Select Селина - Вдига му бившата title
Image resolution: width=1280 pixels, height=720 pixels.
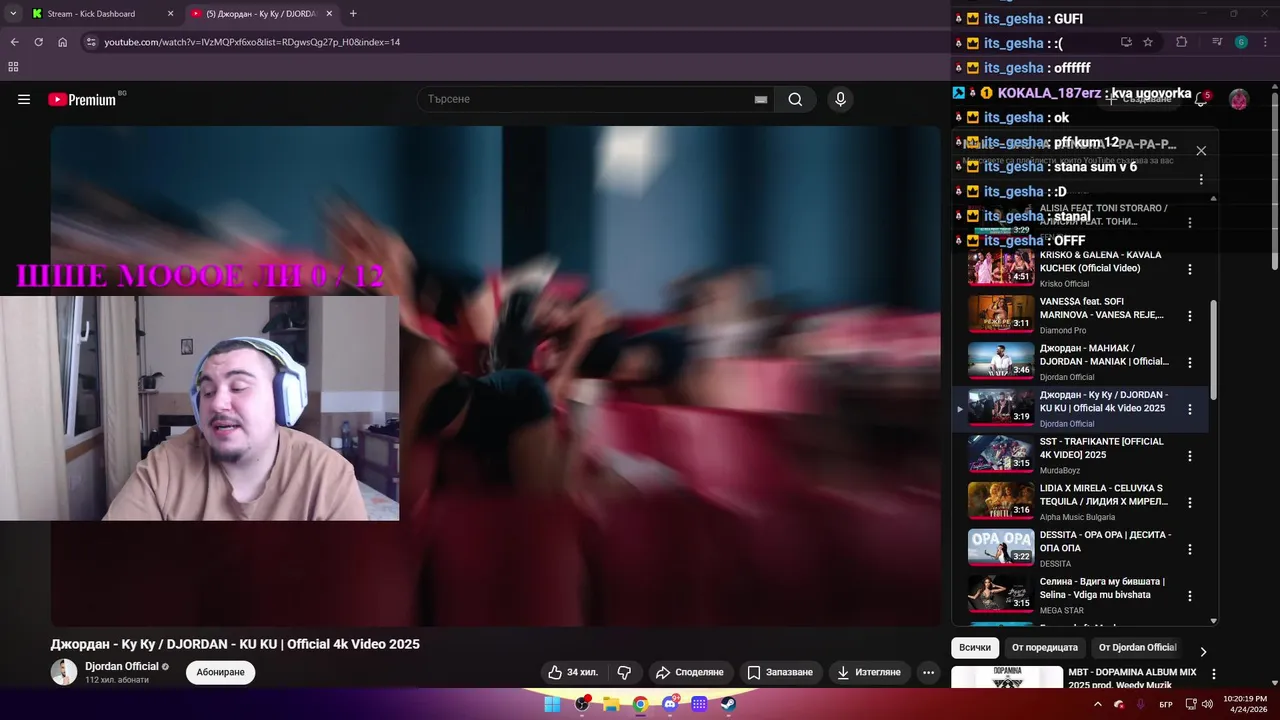click(x=1102, y=588)
